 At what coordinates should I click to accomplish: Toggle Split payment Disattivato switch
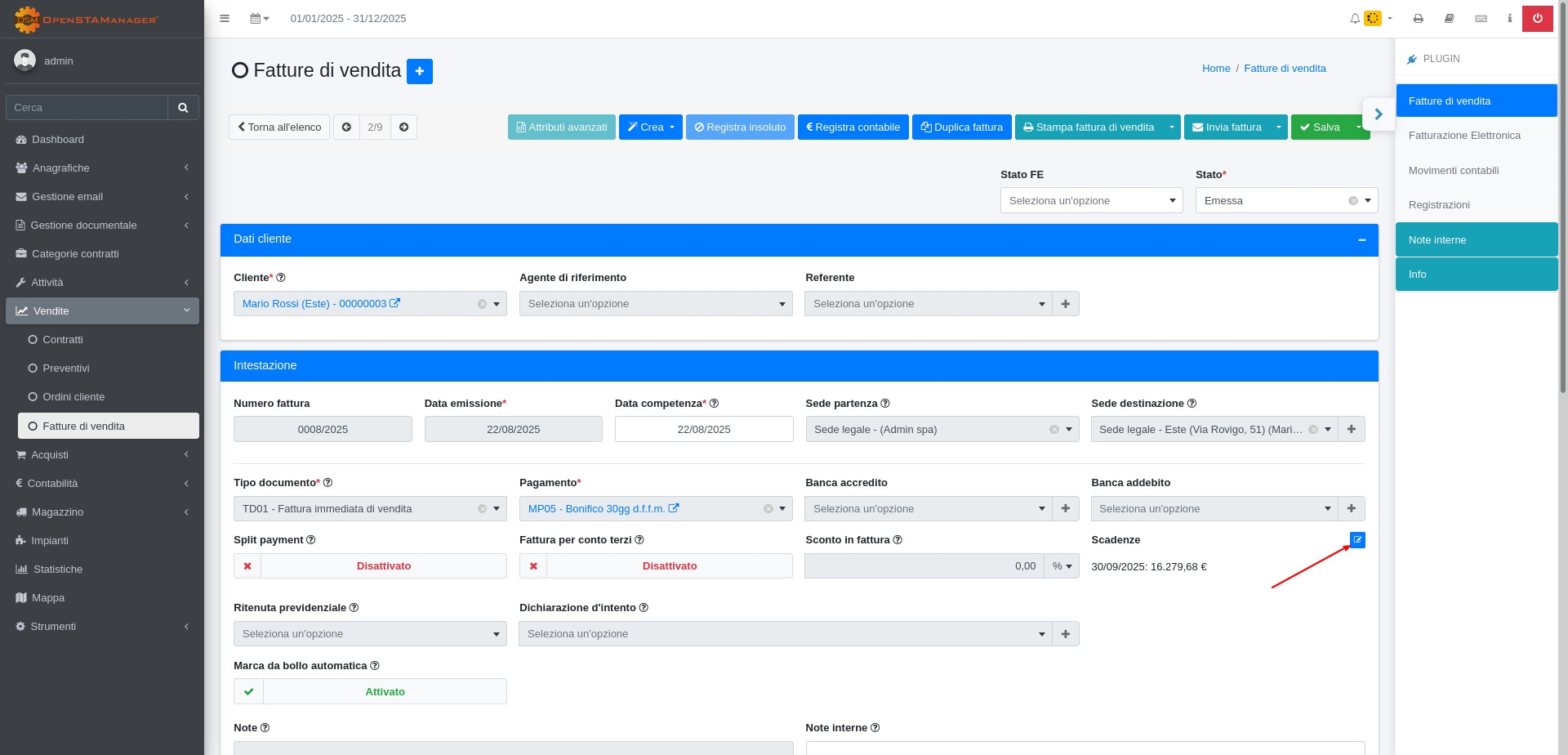click(x=370, y=566)
